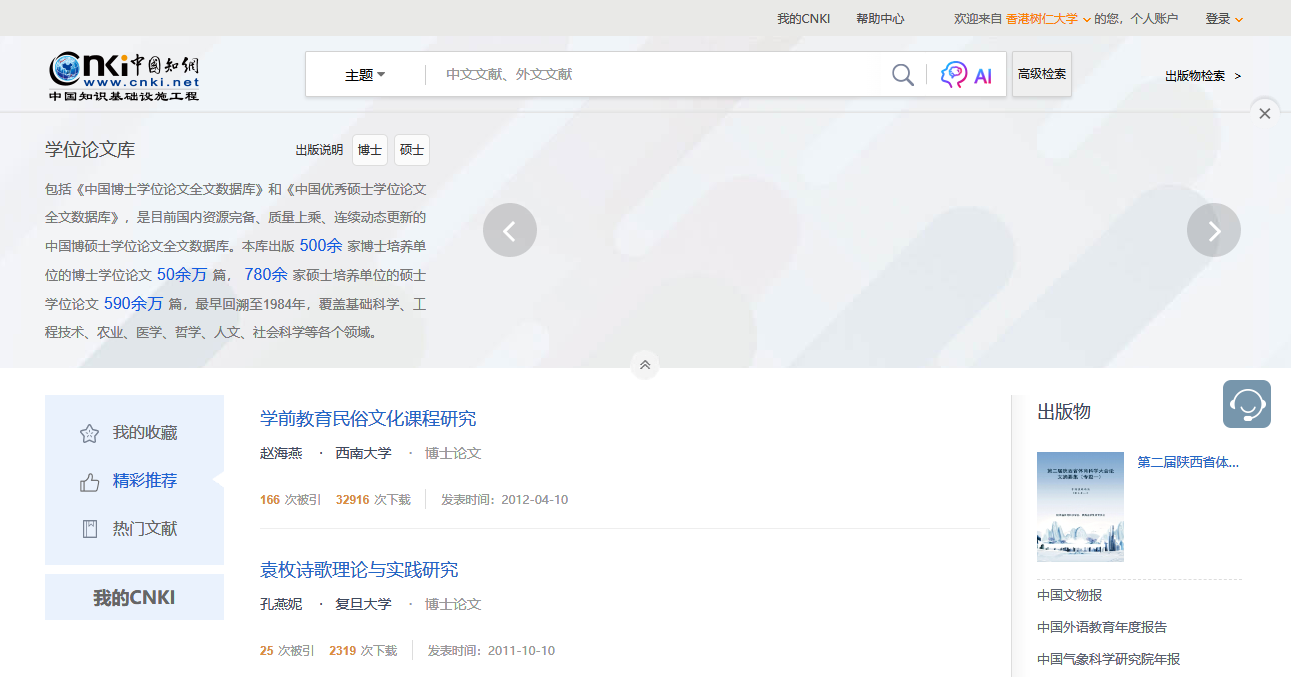Expand the 登录 login dropdown
Screen dimensions: 1291x677
(x=1224, y=18)
